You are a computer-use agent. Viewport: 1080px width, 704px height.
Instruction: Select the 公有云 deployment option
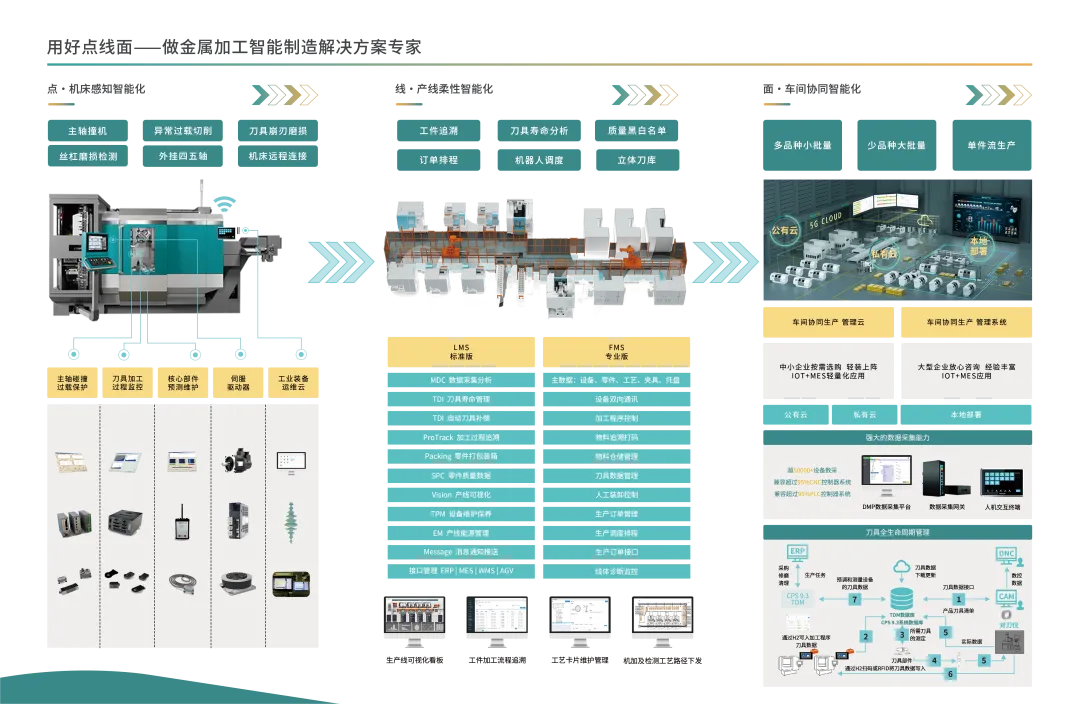coord(796,414)
